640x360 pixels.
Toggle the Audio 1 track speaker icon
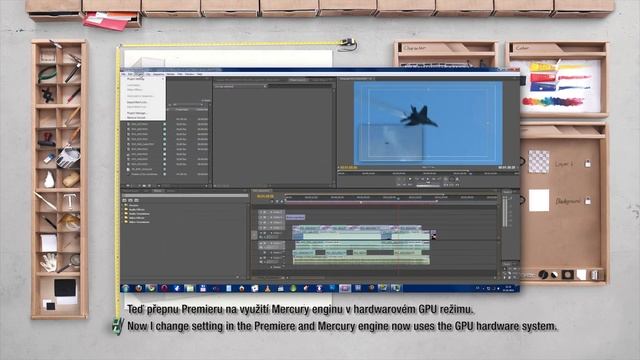pos(261,244)
